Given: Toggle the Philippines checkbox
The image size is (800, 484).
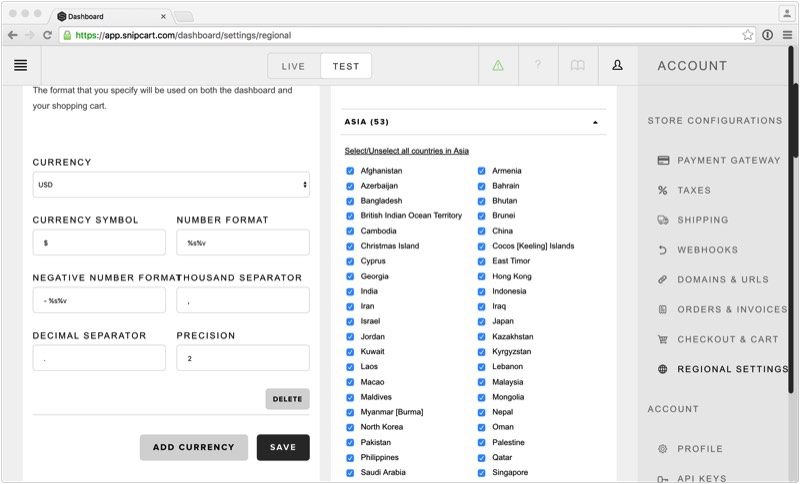Looking at the screenshot, I should [x=350, y=457].
